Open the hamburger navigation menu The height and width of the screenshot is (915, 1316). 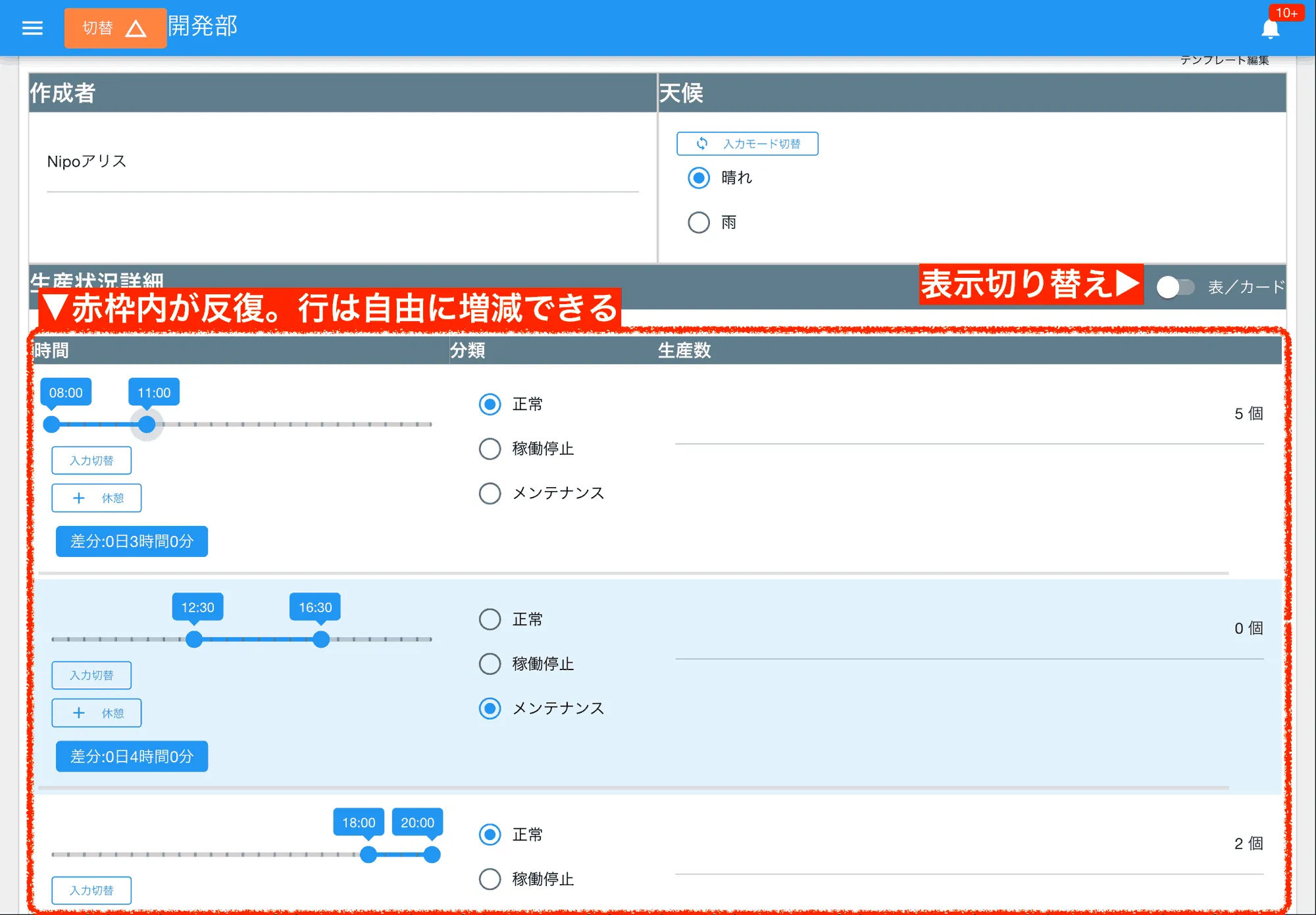point(32,28)
